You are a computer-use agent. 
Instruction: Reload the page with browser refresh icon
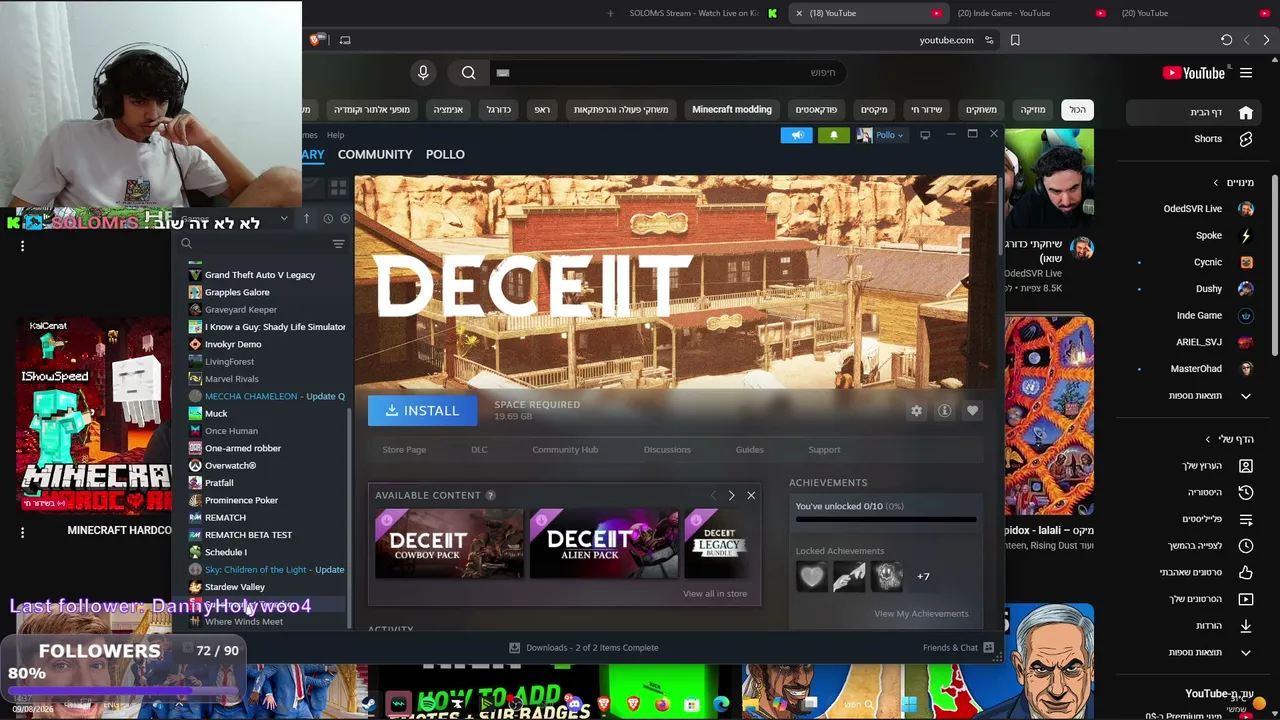(1226, 40)
